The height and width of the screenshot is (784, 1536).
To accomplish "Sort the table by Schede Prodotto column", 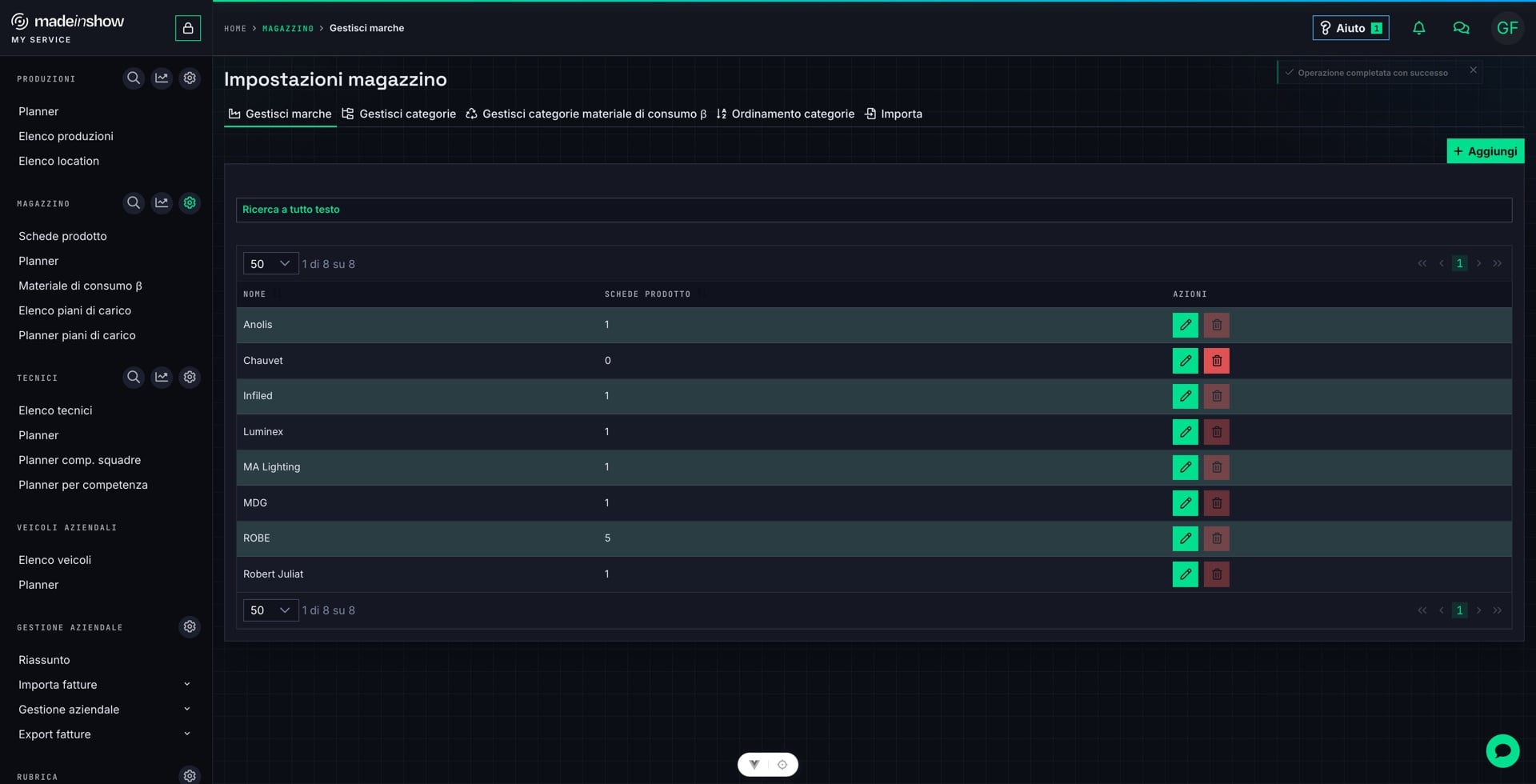I will coord(647,294).
